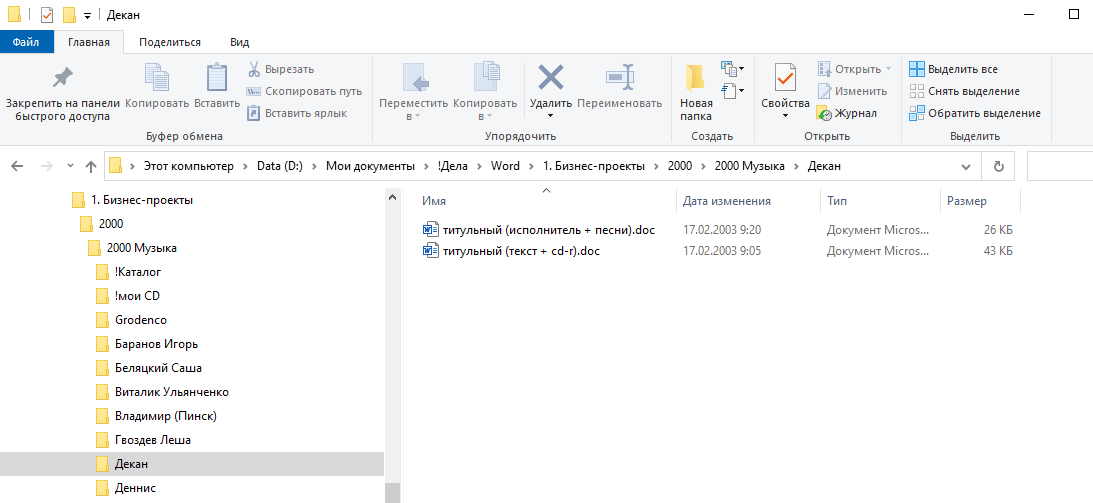
Task: Open the Удалить dropdown arrow
Action: [x=551, y=116]
